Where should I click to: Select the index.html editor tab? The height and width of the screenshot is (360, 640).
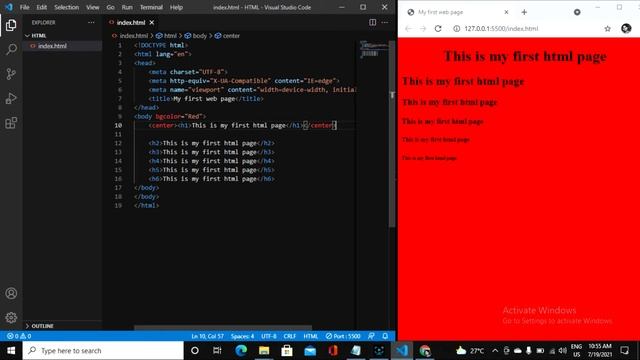pyautogui.click(x=131, y=22)
